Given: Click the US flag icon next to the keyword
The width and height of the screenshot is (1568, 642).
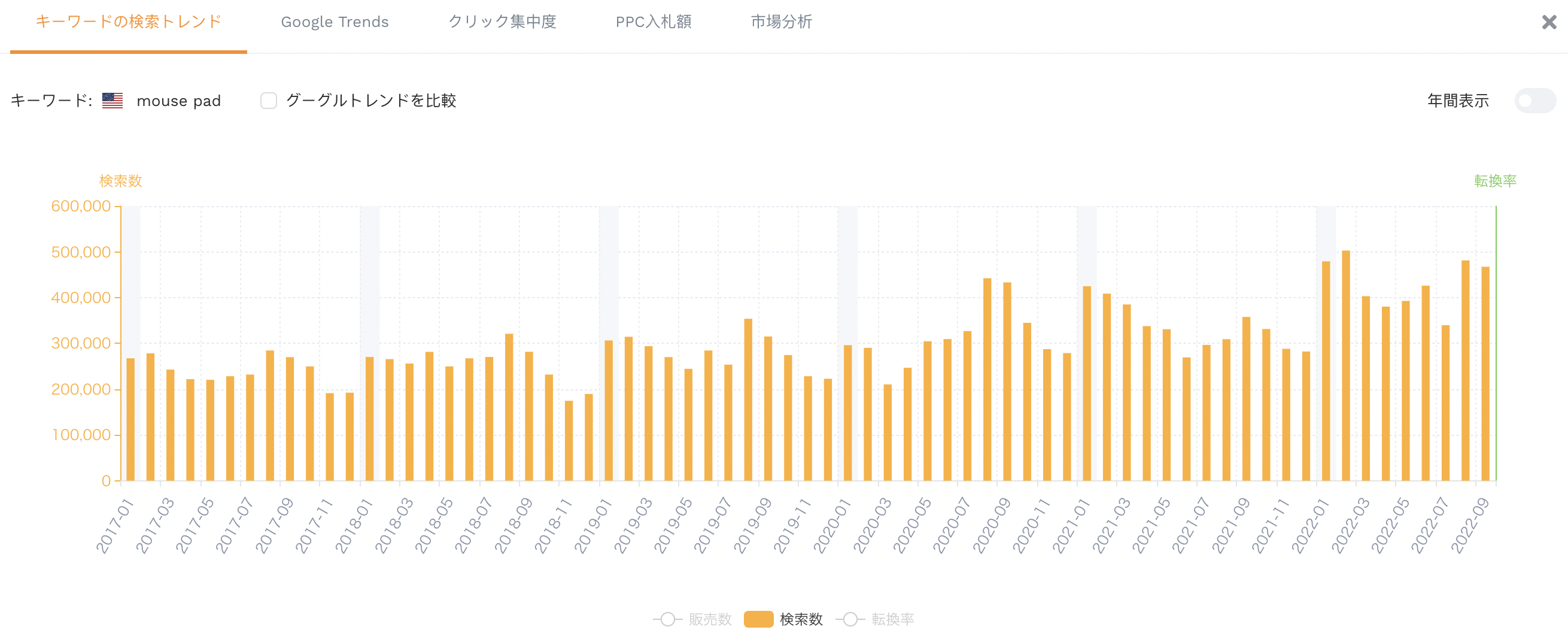Looking at the screenshot, I should click(113, 101).
